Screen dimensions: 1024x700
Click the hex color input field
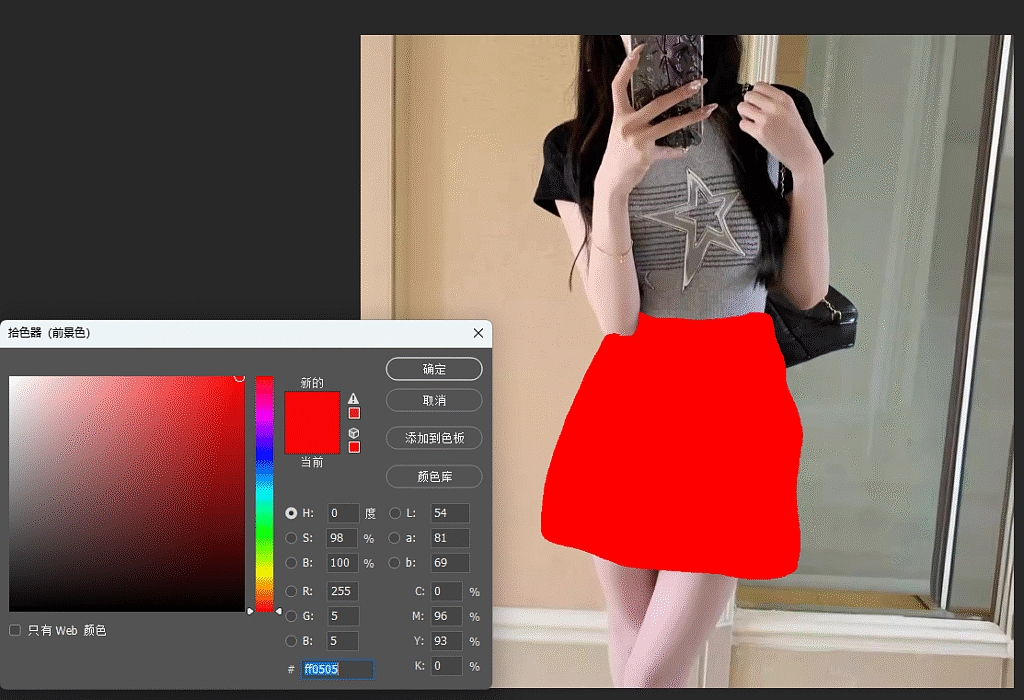click(337, 669)
